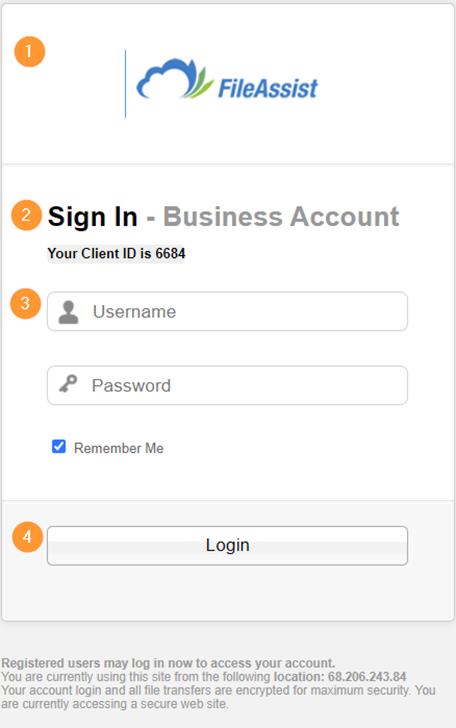The height and width of the screenshot is (728, 456).
Task: Select the orange number 2 marker
Action: 26,215
